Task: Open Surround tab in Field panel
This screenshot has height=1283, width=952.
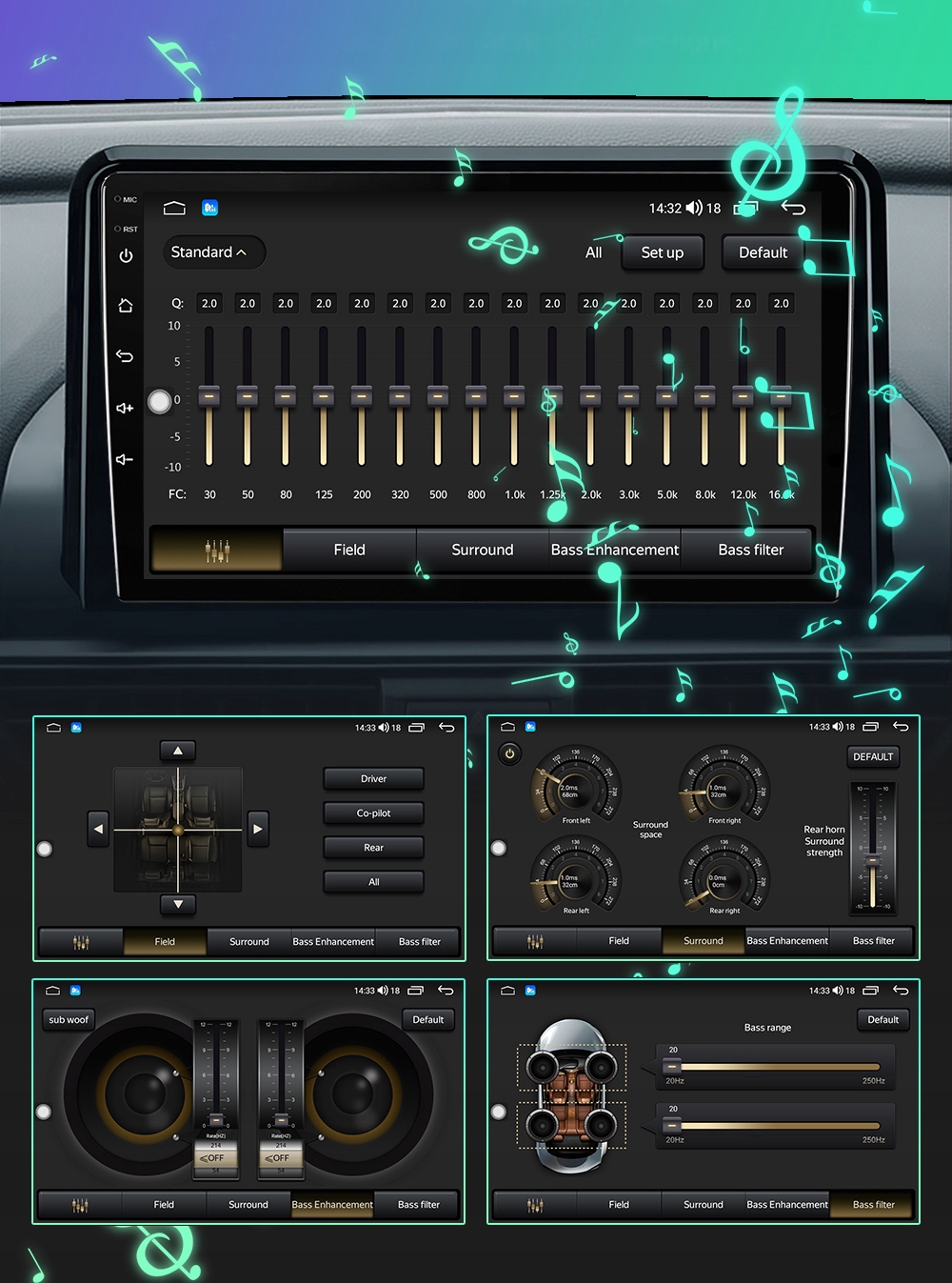Action: [249, 942]
